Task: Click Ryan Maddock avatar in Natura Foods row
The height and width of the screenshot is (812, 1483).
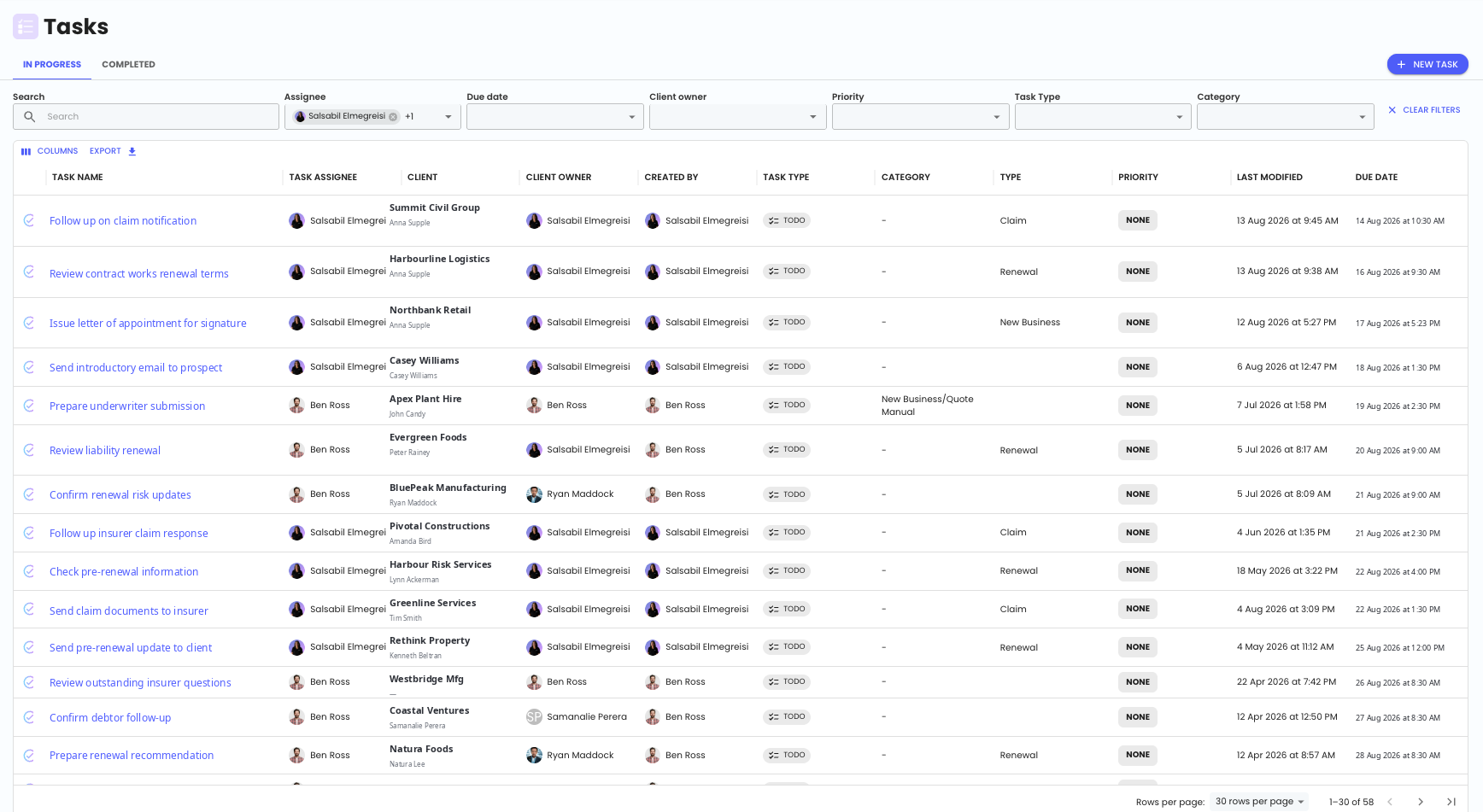Action: click(534, 756)
